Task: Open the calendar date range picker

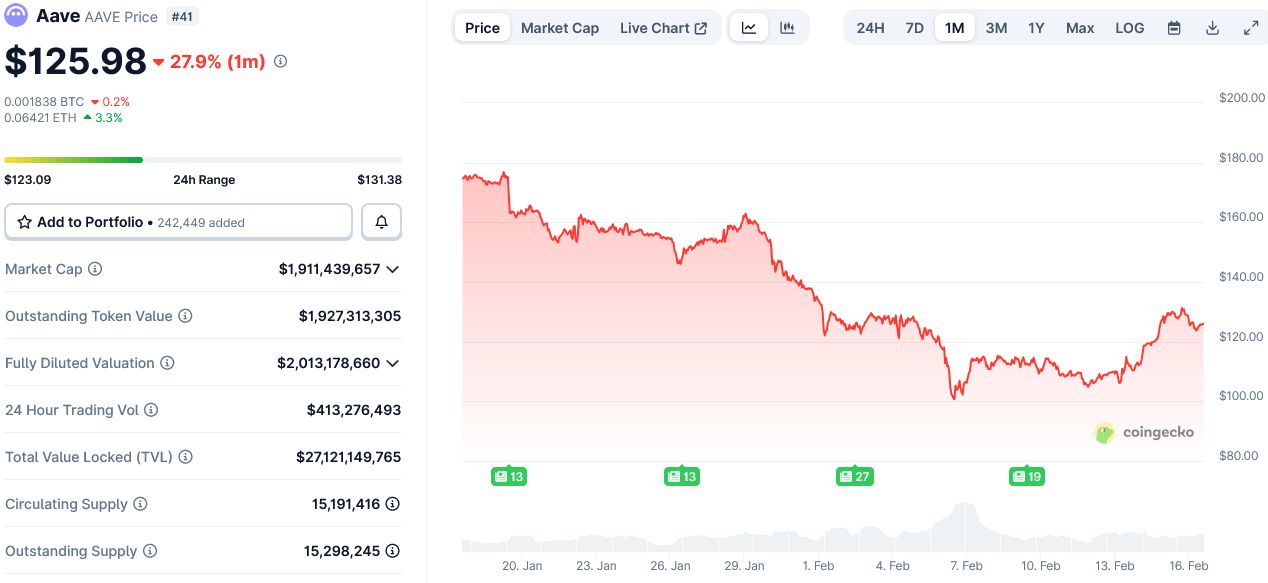Action: [x=1174, y=28]
